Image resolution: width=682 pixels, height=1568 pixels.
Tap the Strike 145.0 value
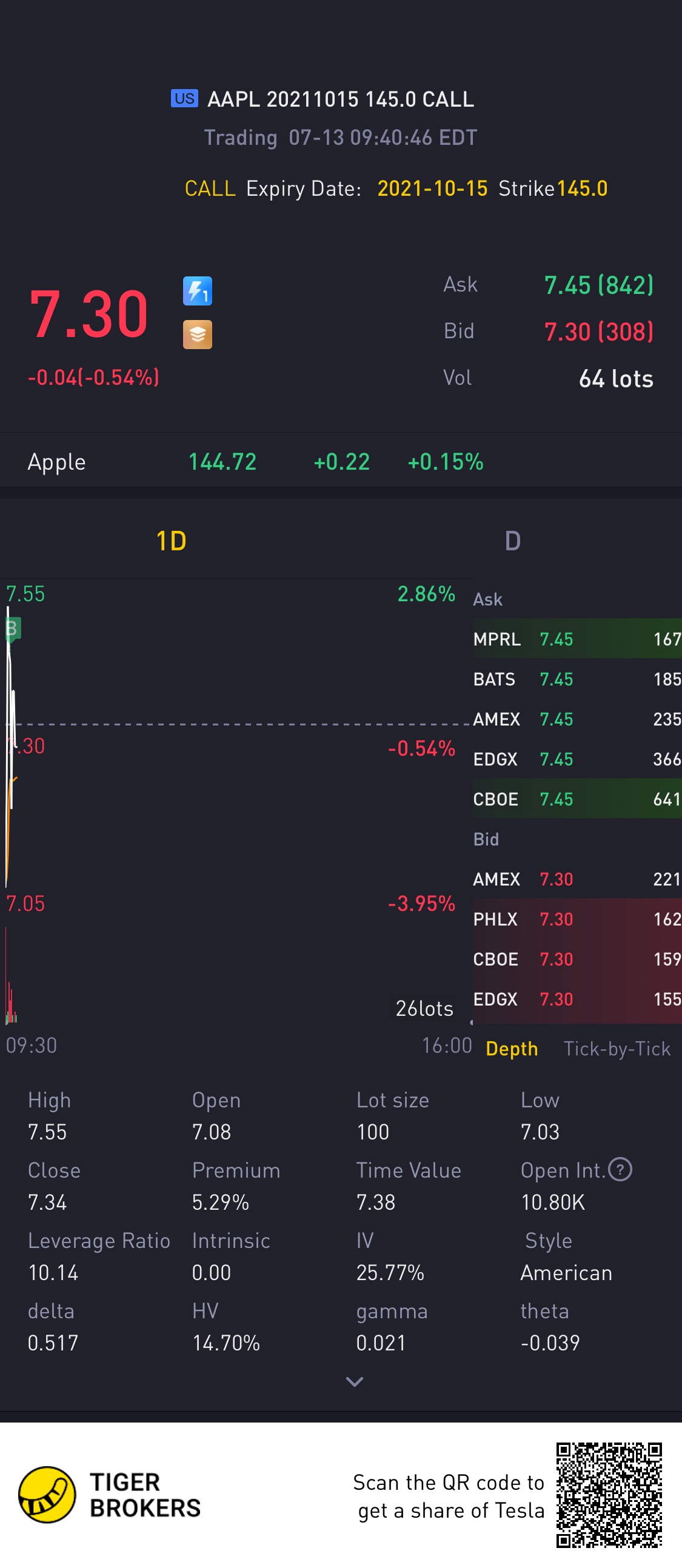pos(582,188)
